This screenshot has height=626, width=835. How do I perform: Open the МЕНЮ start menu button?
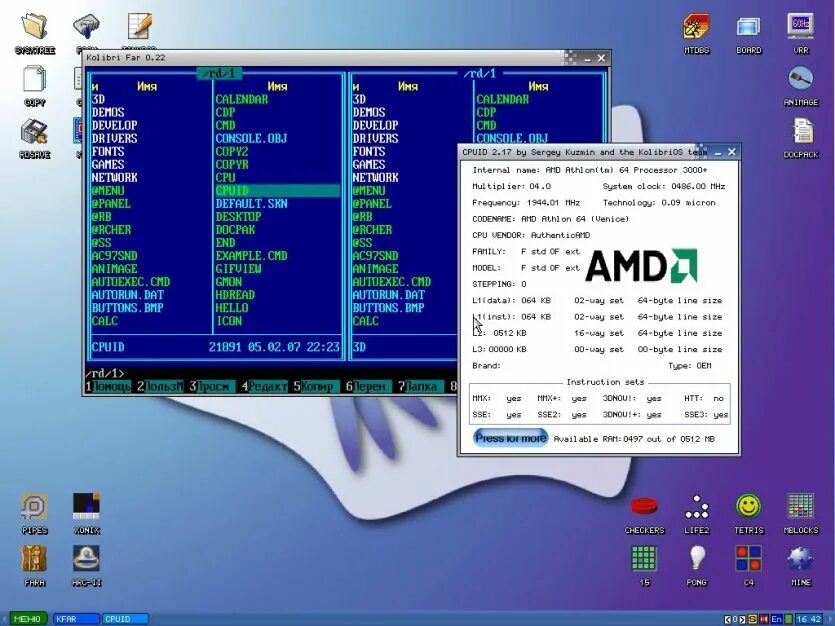[x=28, y=619]
